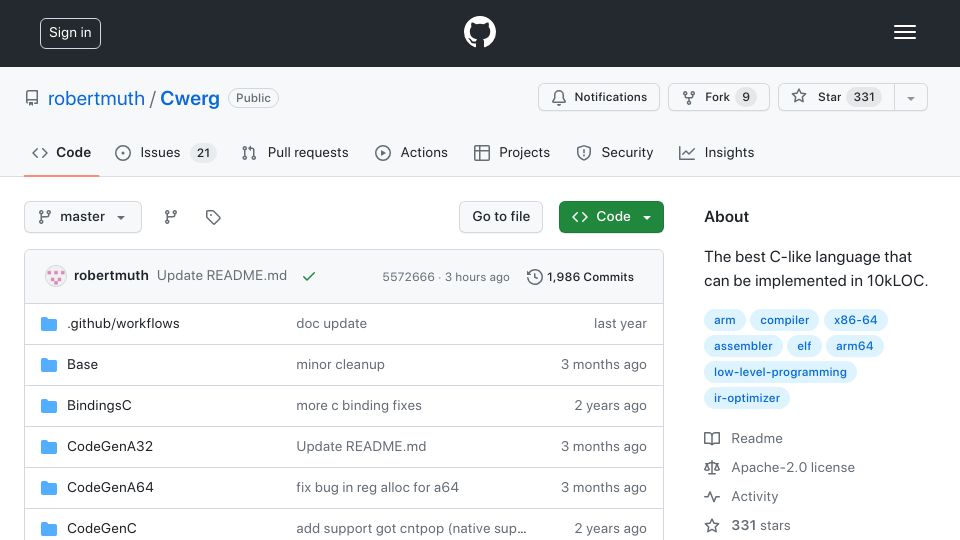This screenshot has width=960, height=540.
Task: Click the Go to file button
Action: [x=501, y=217]
